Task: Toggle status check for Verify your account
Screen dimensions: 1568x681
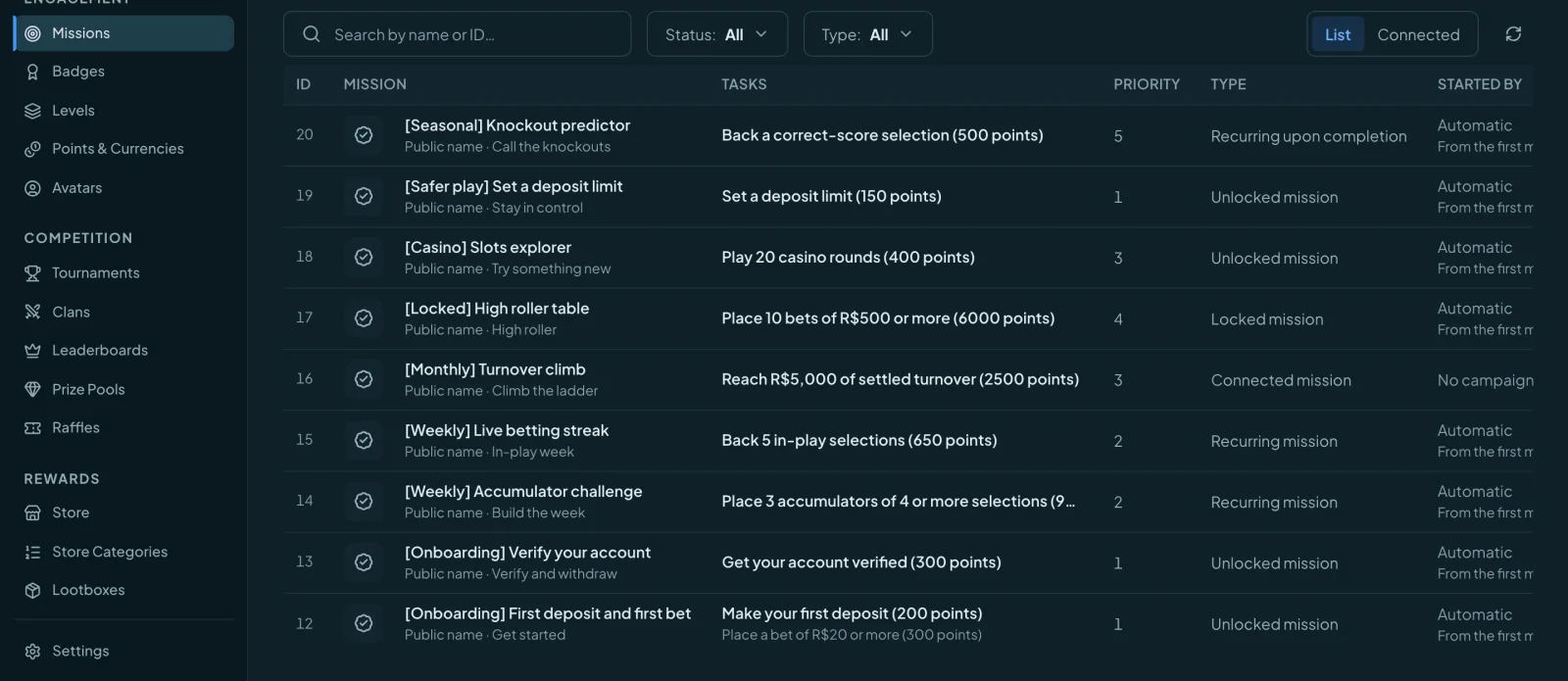Action: tap(364, 562)
